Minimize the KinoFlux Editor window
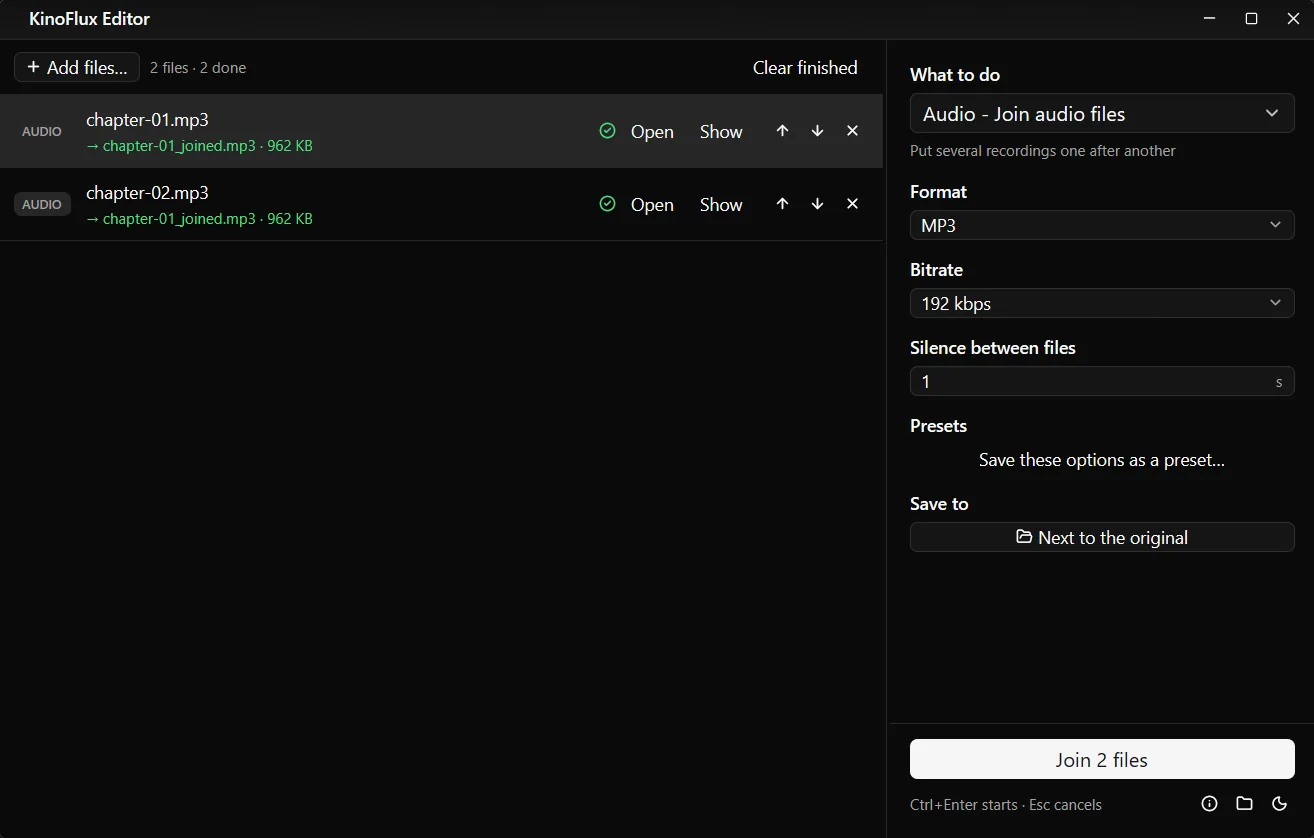This screenshot has width=1314, height=838. [1209, 19]
